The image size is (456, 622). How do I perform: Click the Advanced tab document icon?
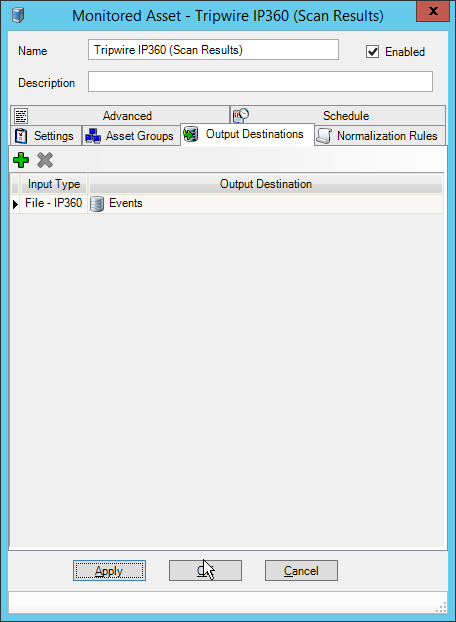21,116
